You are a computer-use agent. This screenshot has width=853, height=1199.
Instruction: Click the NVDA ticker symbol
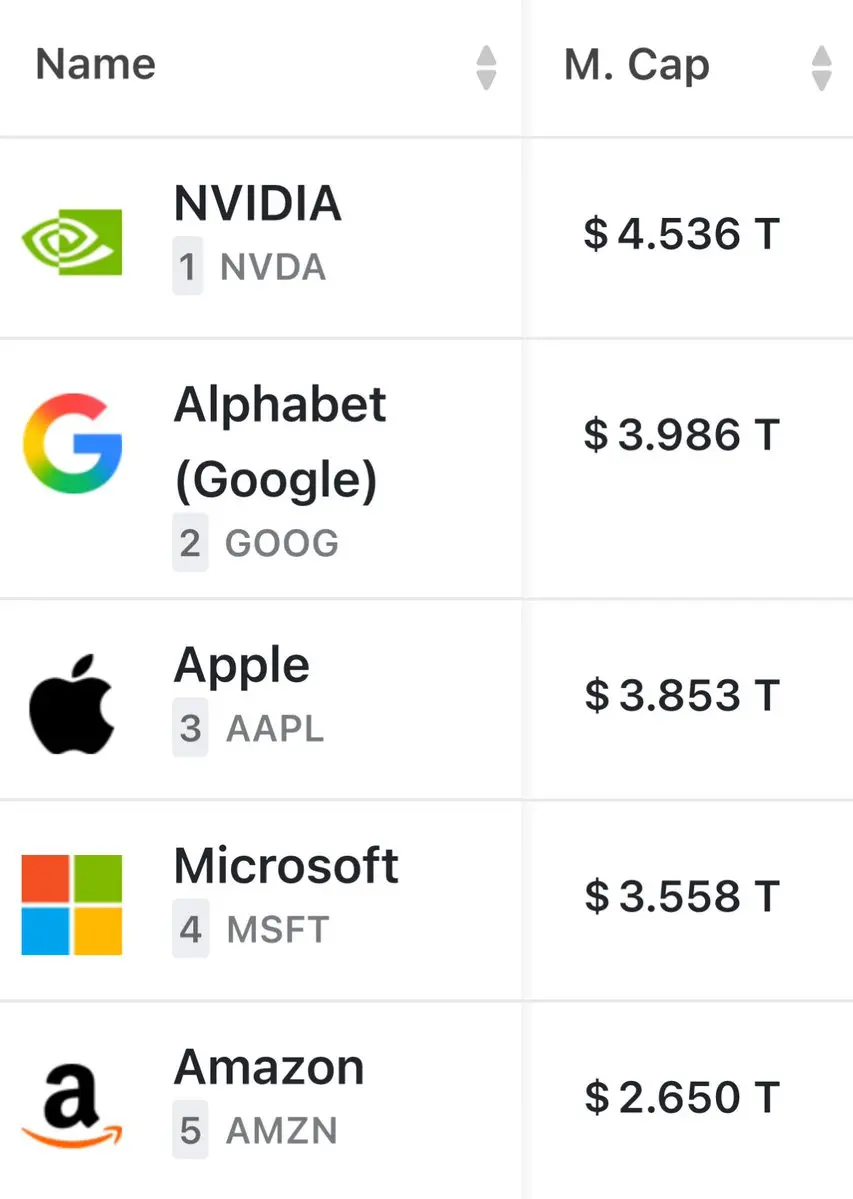(x=273, y=268)
